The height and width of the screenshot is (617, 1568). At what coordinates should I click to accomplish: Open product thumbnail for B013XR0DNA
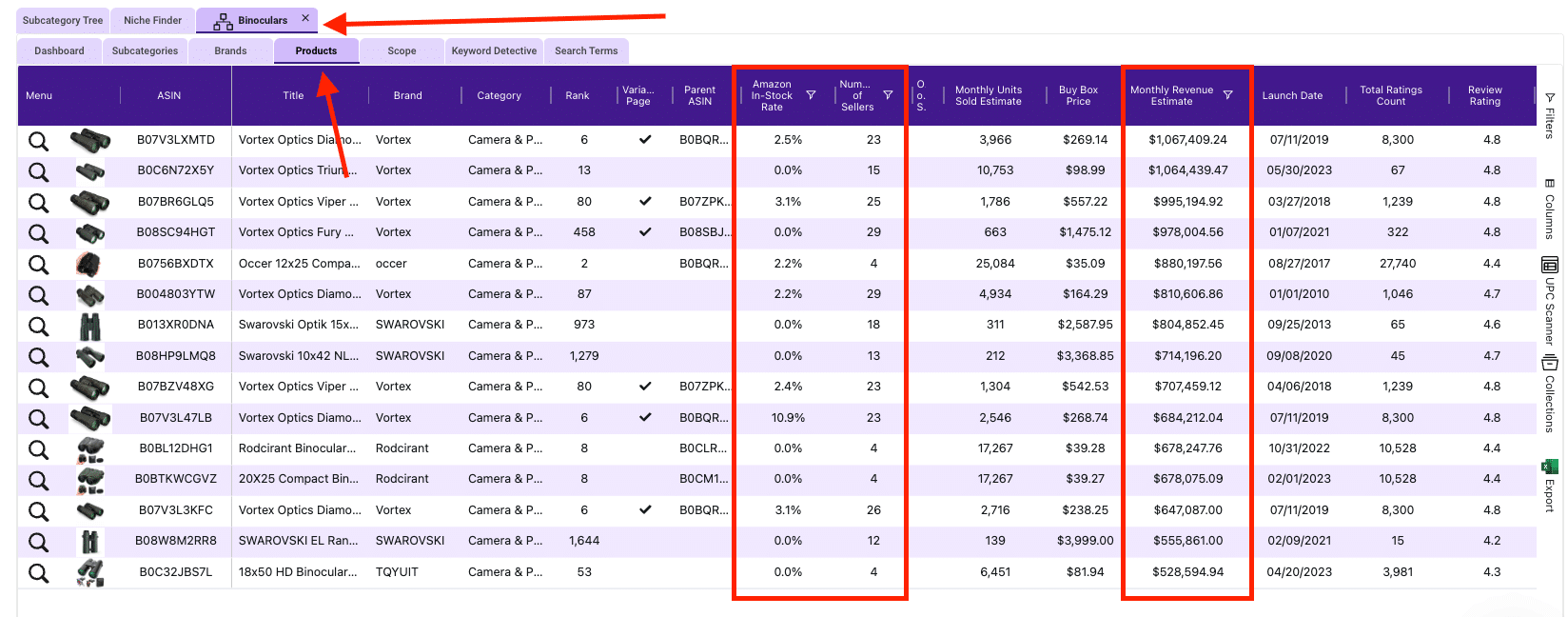point(89,326)
